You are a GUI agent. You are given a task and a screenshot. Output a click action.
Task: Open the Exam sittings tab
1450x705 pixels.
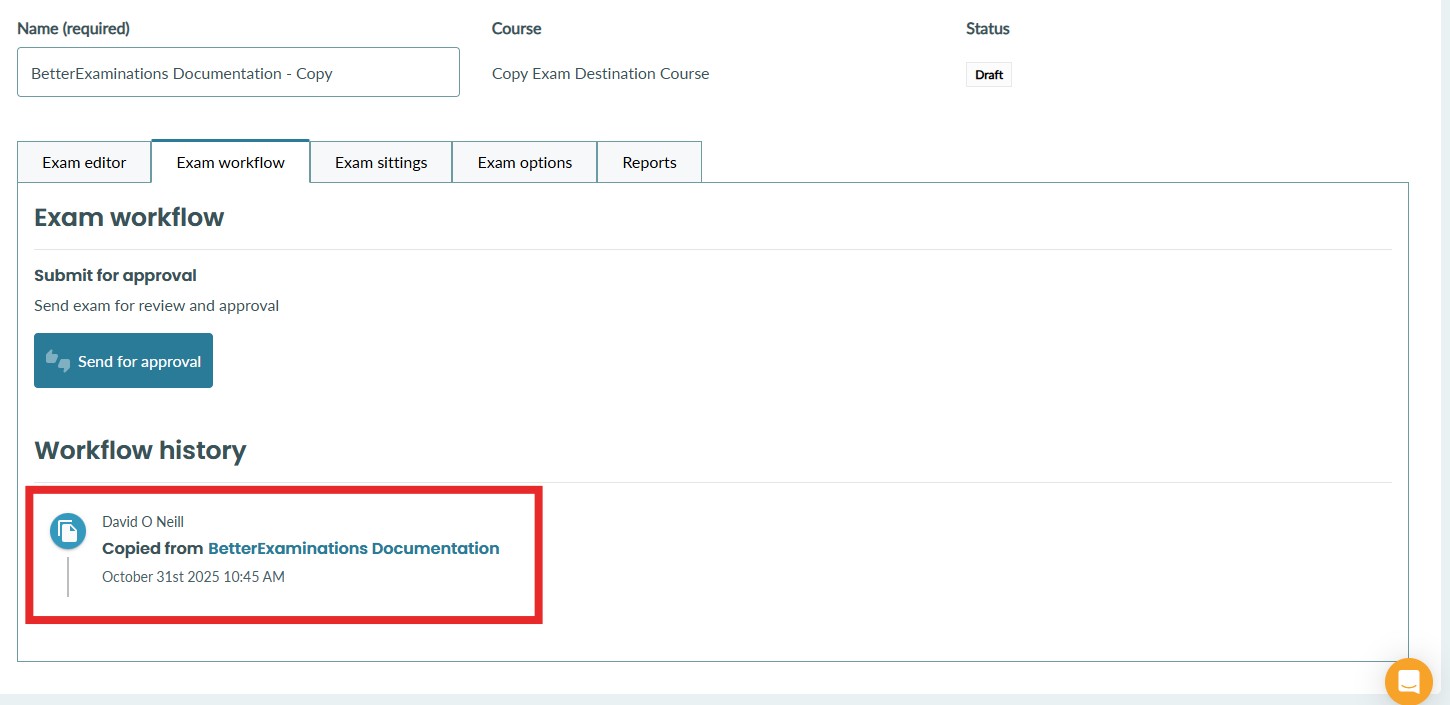pos(381,162)
